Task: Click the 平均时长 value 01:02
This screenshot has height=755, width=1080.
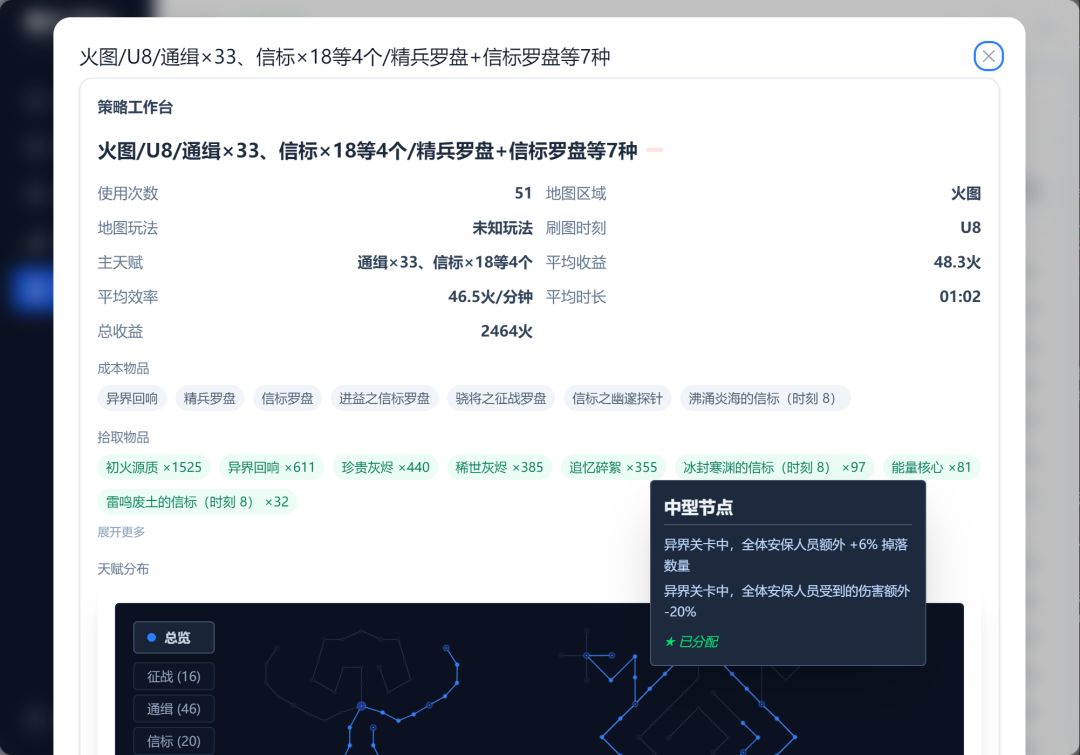Action: pyautogui.click(x=960, y=297)
